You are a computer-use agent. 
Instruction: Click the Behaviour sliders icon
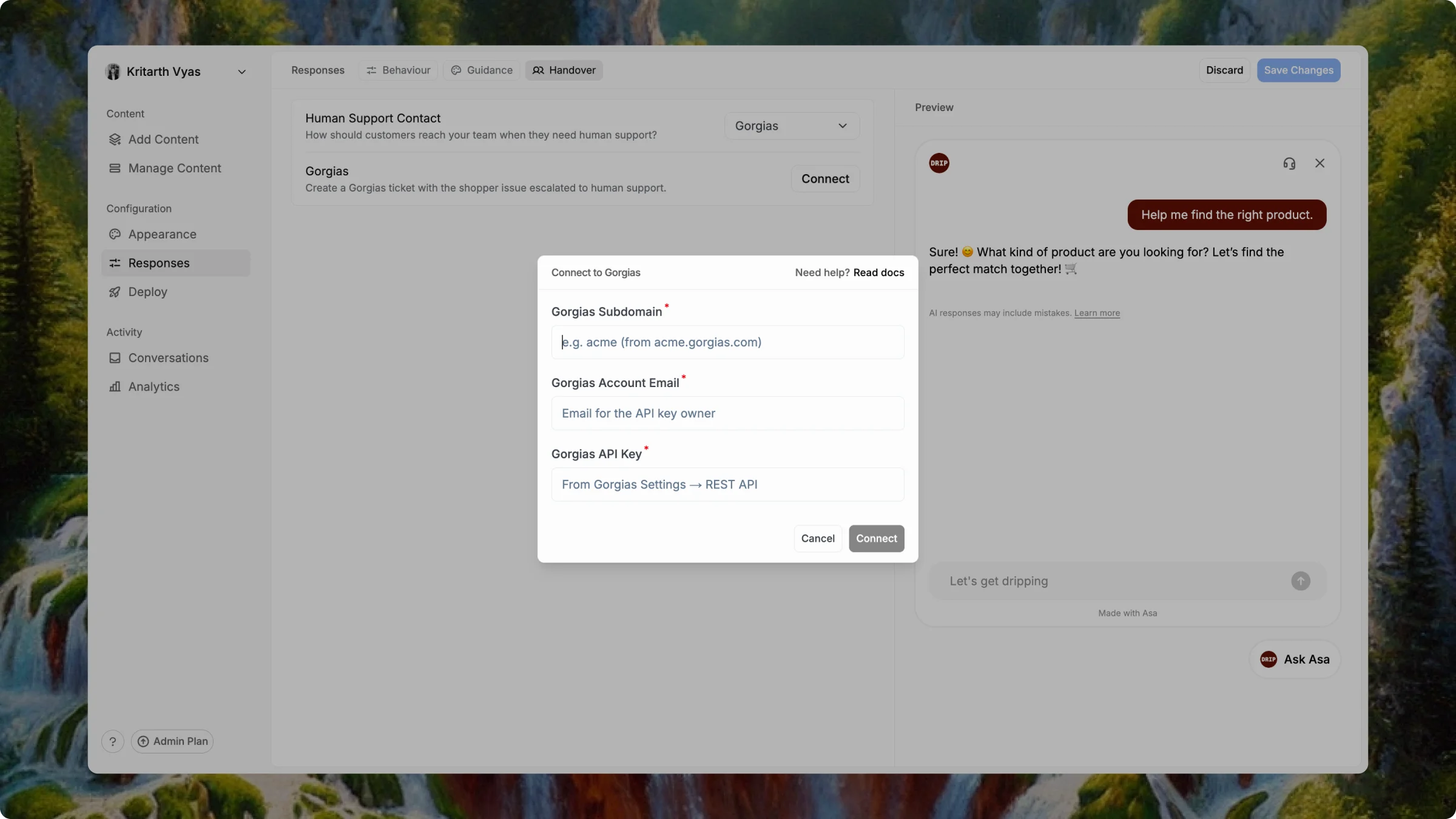[371, 70]
